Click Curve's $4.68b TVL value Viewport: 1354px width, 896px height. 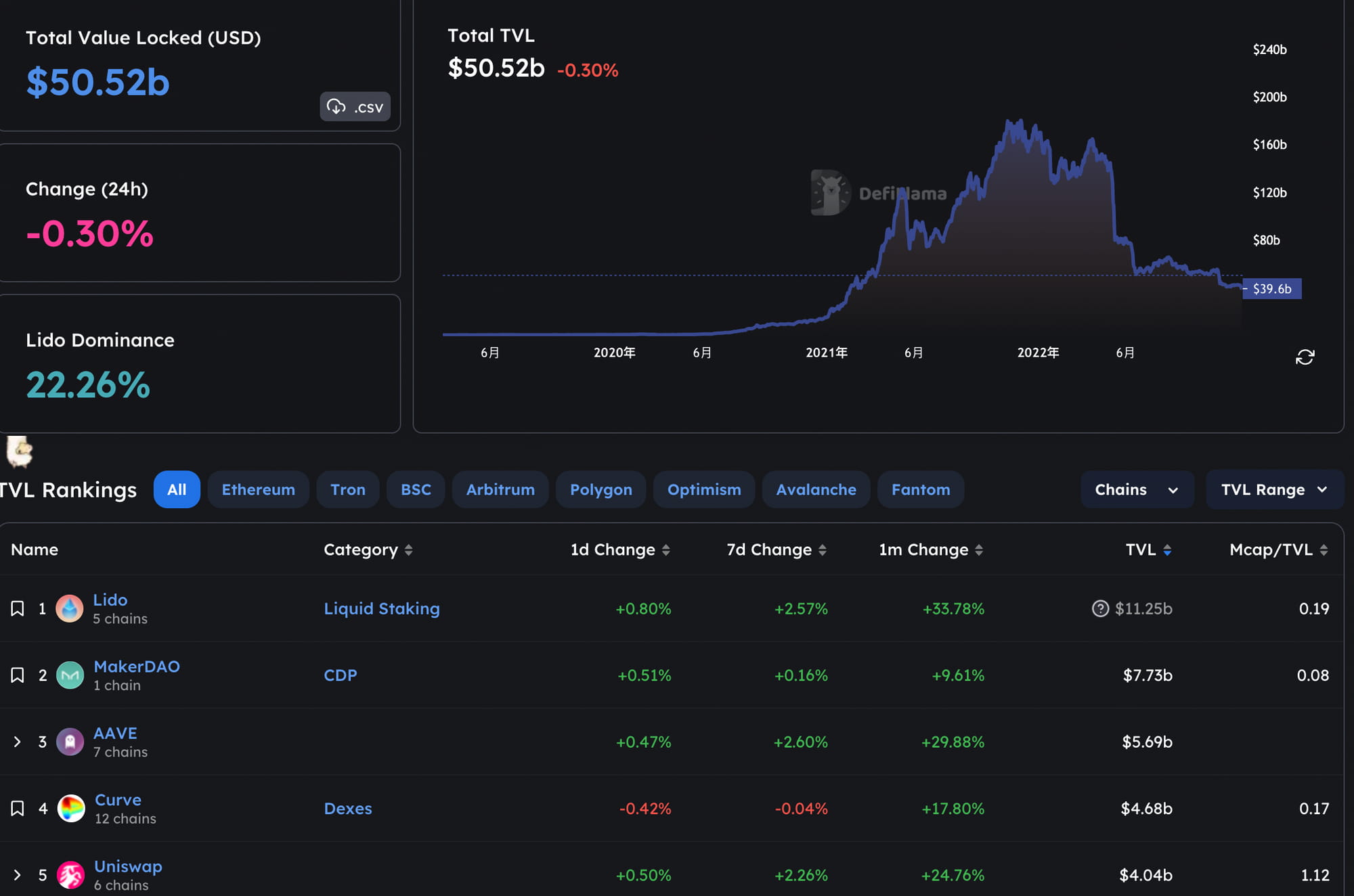[x=1146, y=808]
